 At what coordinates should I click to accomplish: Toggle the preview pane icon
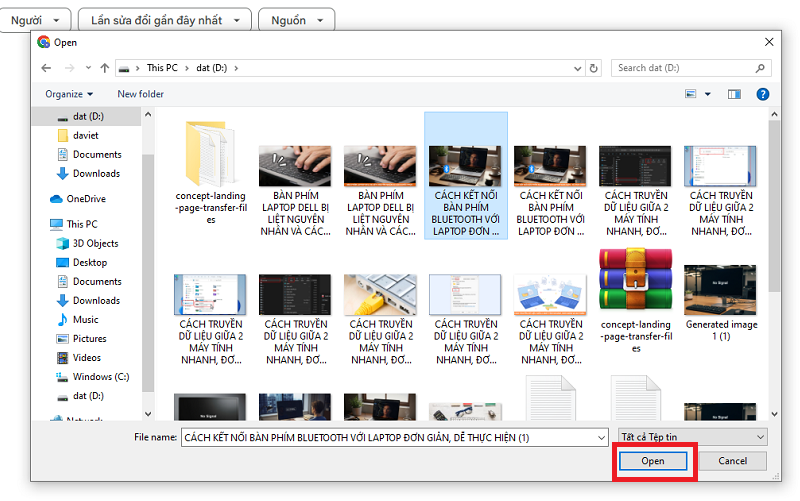734,94
